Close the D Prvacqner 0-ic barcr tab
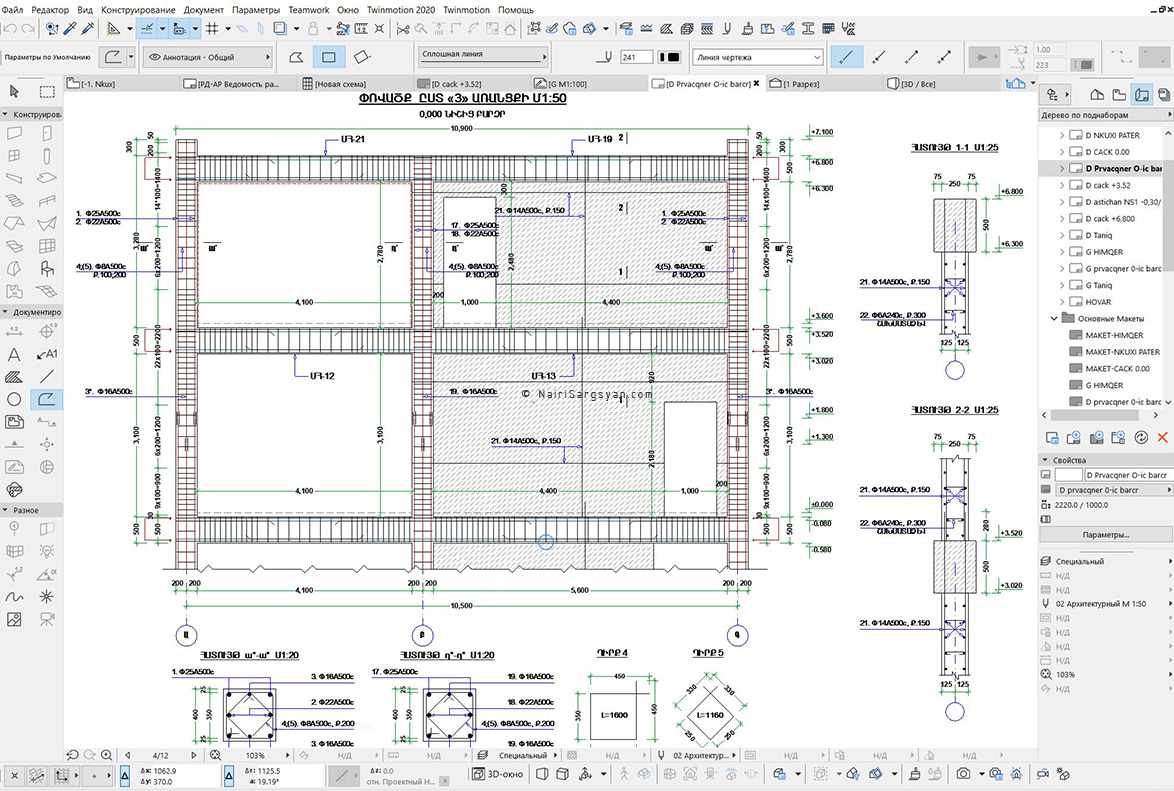1174x791 pixels. pos(756,83)
